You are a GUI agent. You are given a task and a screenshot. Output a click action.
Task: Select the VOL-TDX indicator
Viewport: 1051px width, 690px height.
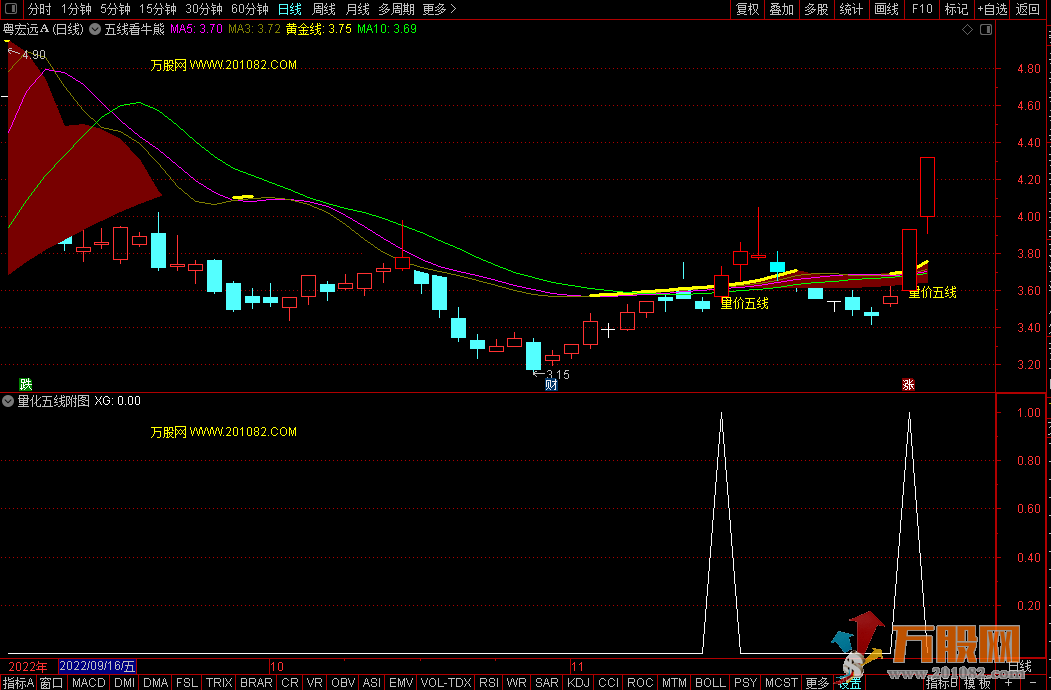446,683
